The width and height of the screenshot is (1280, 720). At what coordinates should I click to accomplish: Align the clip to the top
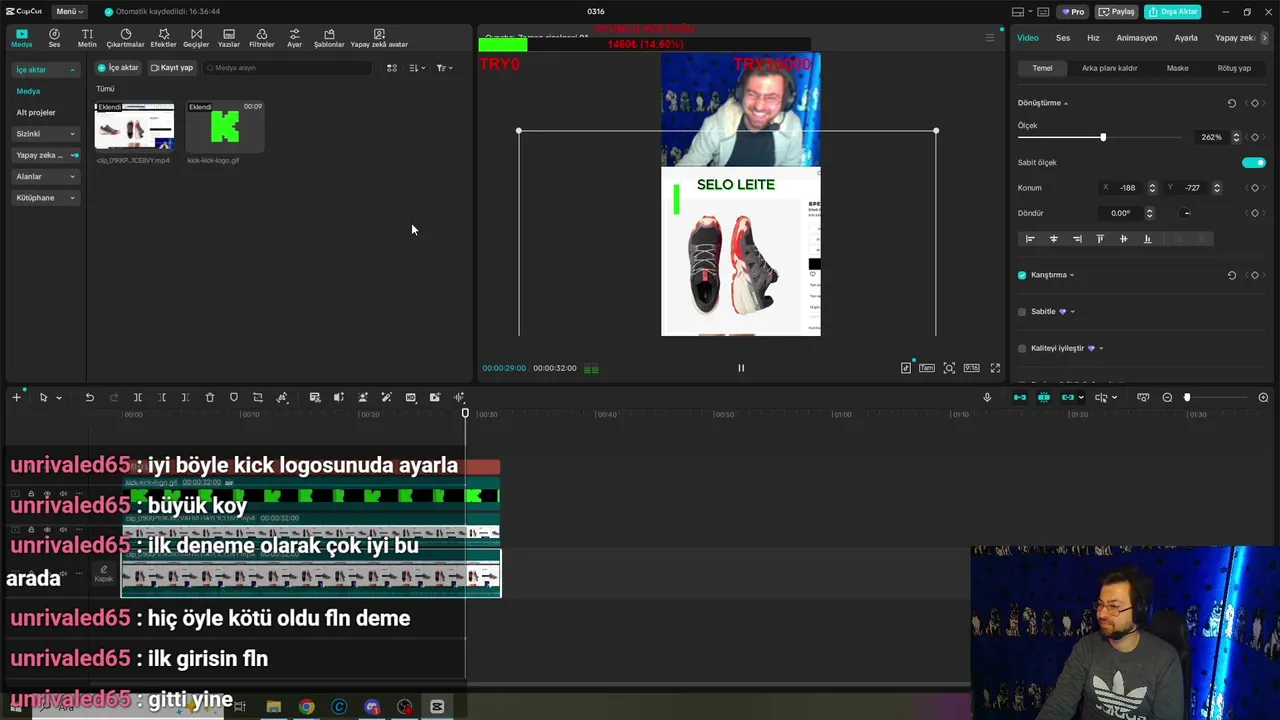click(1100, 239)
